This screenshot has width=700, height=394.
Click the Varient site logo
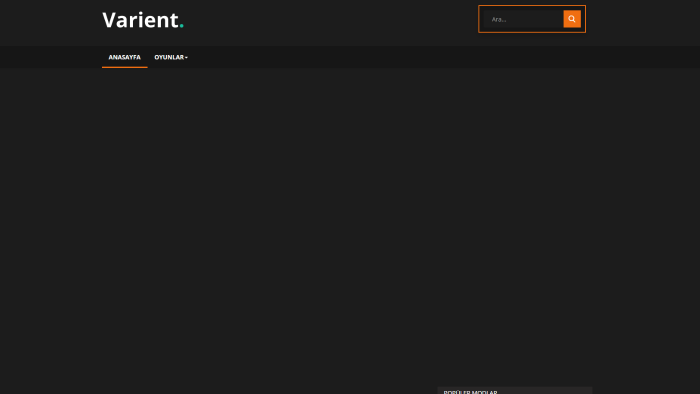pyautogui.click(x=143, y=20)
